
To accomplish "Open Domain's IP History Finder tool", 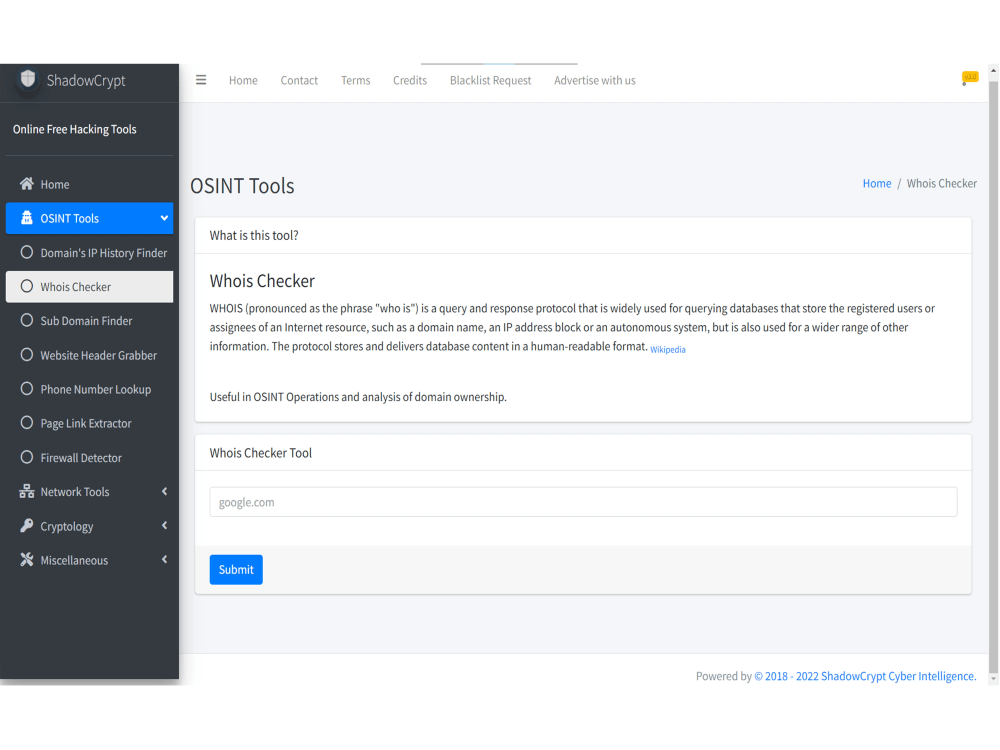I will [89, 253].
